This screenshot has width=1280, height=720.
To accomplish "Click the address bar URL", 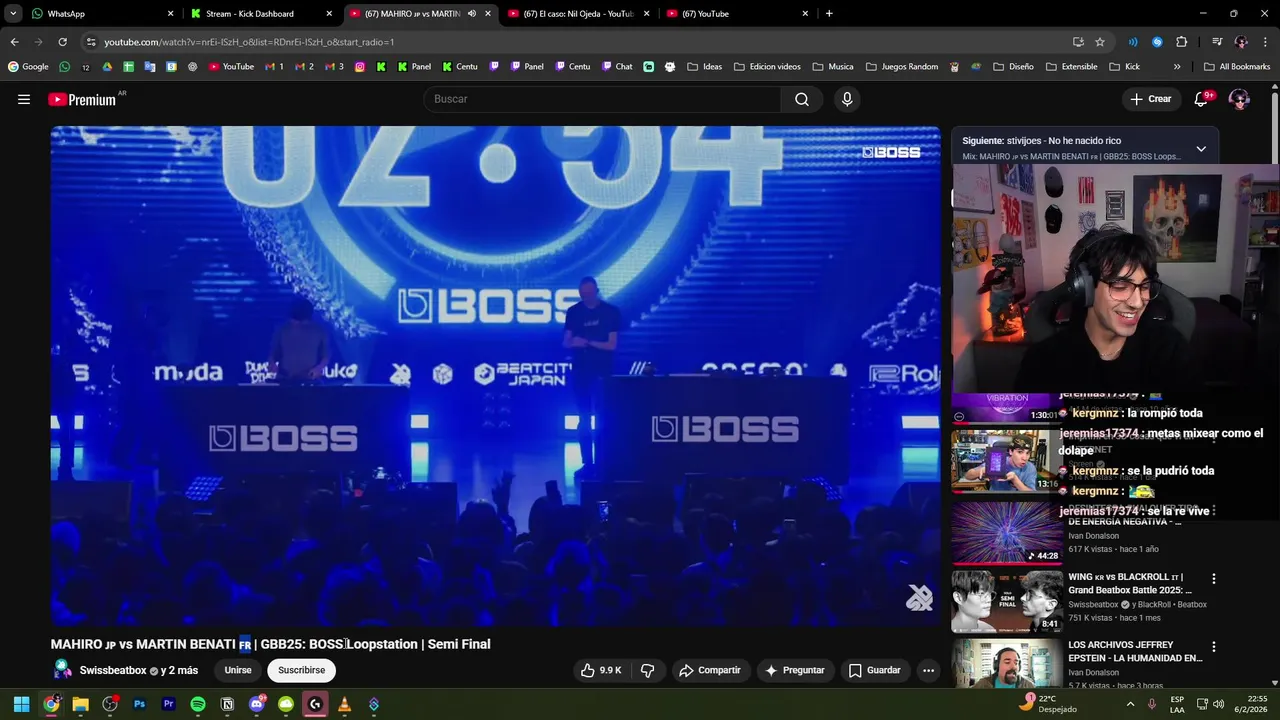I will pos(249,42).
